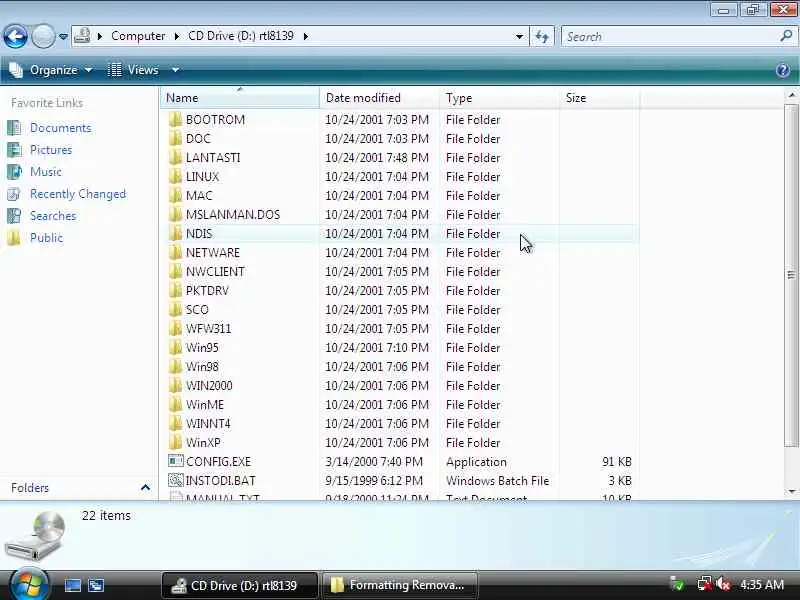800x600 pixels.
Task: Click in the Search box
Action: pyautogui.click(x=671, y=37)
